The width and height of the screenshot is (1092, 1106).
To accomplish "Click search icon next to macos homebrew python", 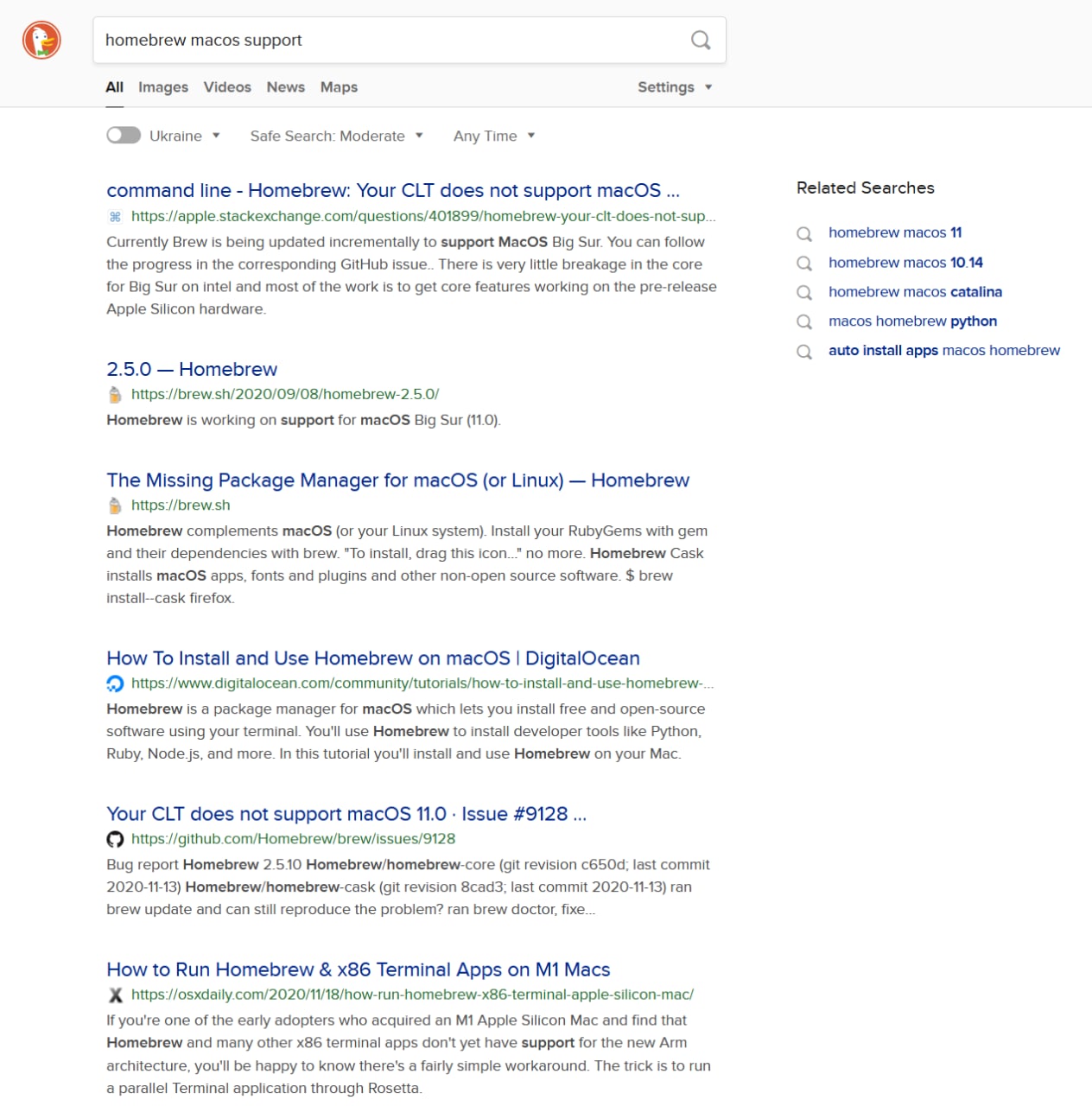I will [804, 321].
